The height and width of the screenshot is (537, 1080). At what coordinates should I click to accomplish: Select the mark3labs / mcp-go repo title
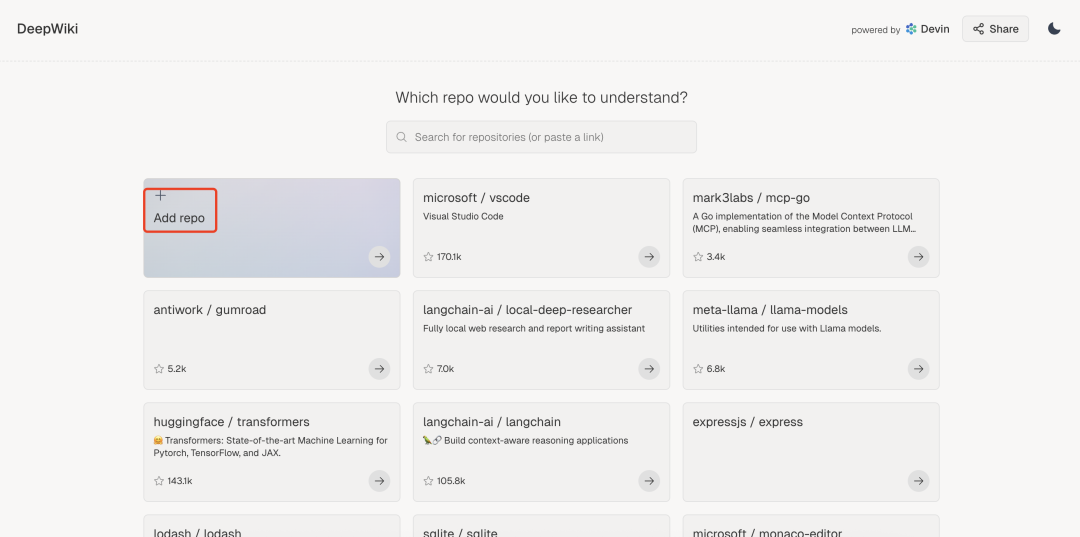pos(751,198)
